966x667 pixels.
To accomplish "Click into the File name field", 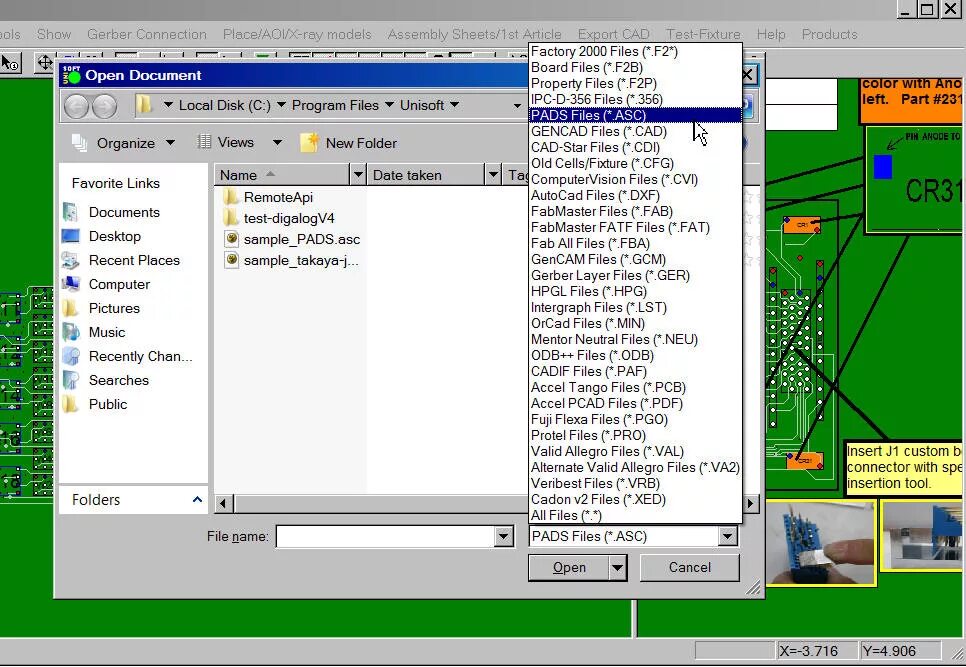I will click(386, 536).
